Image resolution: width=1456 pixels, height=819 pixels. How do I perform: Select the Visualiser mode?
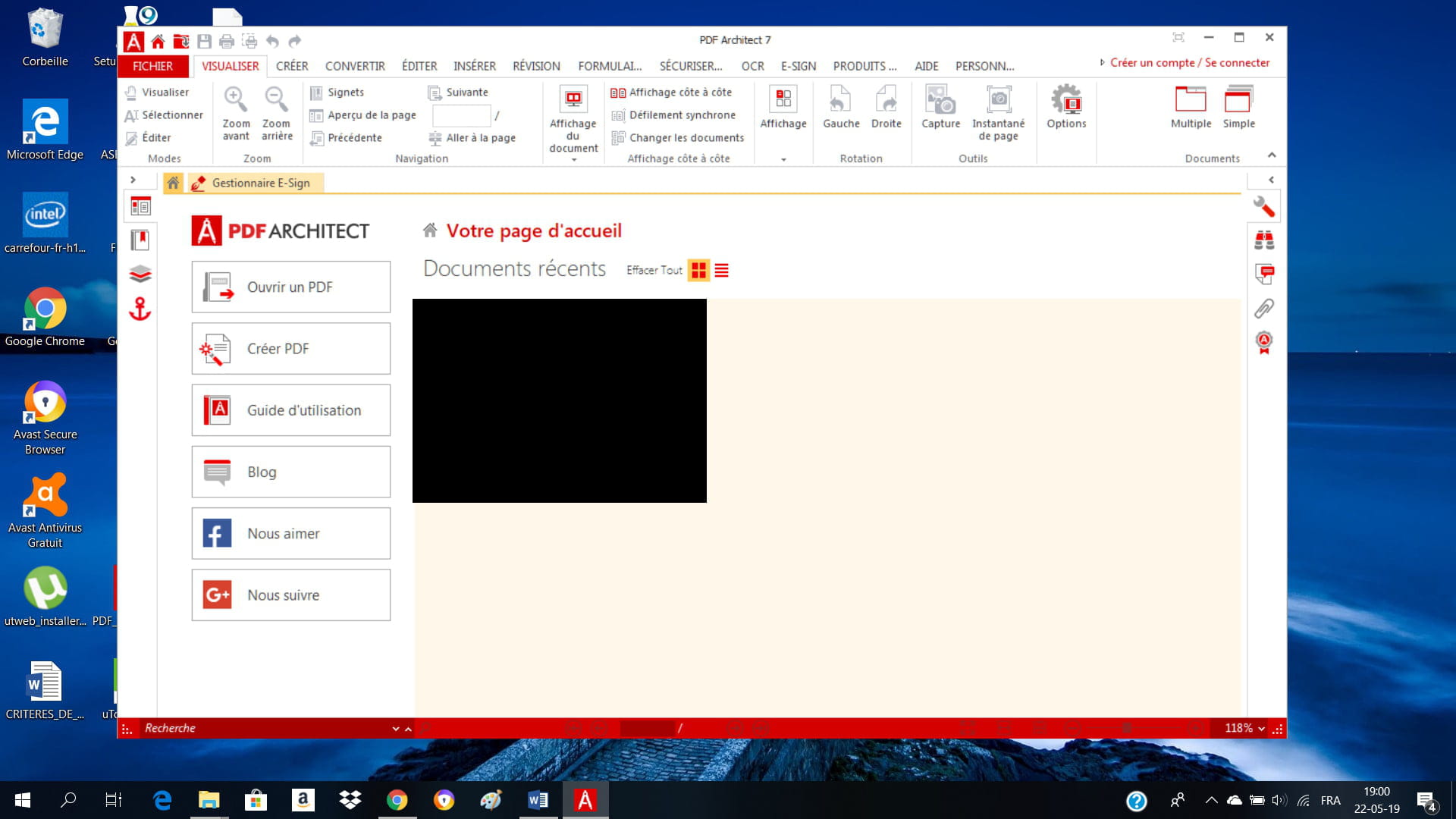(x=157, y=92)
